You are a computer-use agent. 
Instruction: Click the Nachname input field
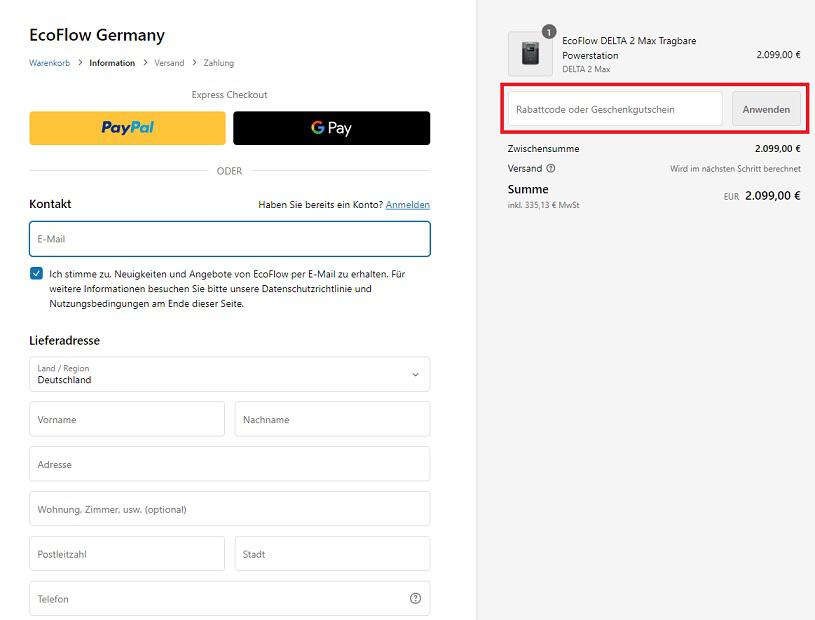(x=332, y=419)
